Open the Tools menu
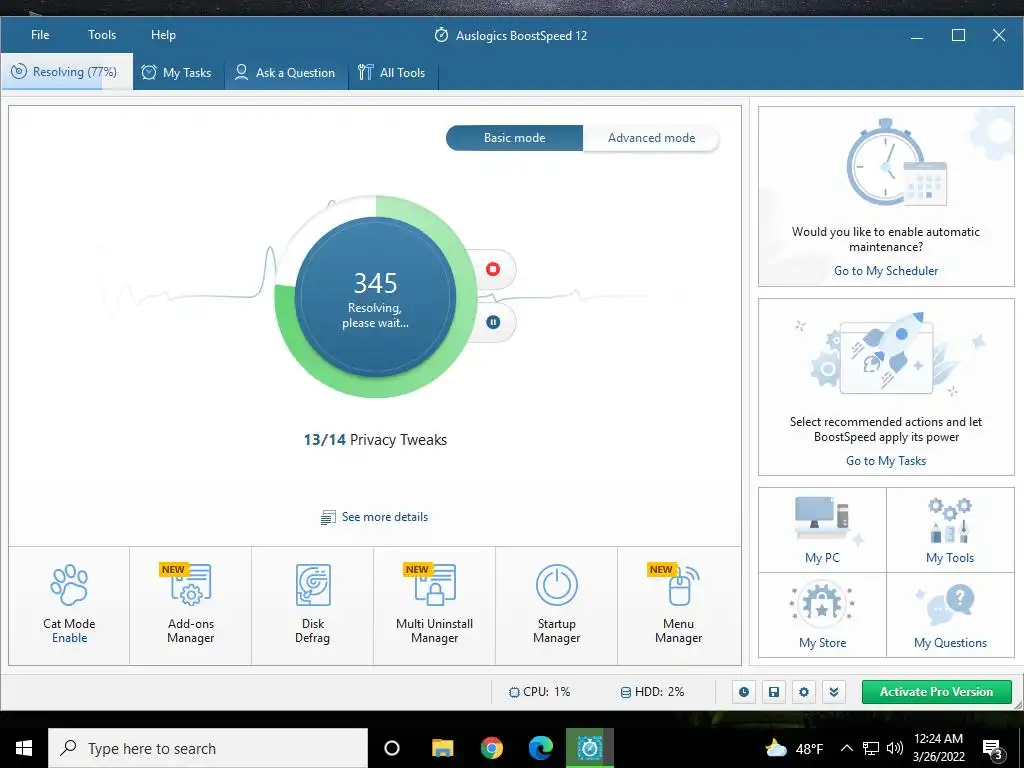1024x768 pixels. [x=102, y=35]
